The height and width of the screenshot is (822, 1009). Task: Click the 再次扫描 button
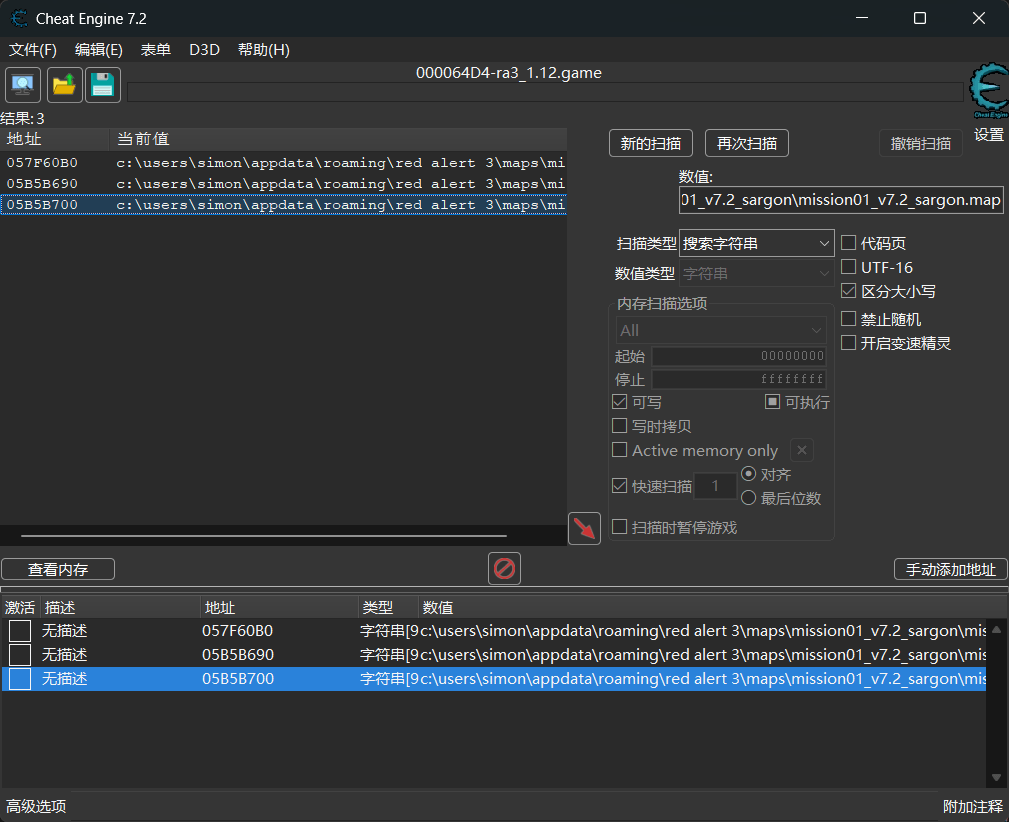(747, 143)
